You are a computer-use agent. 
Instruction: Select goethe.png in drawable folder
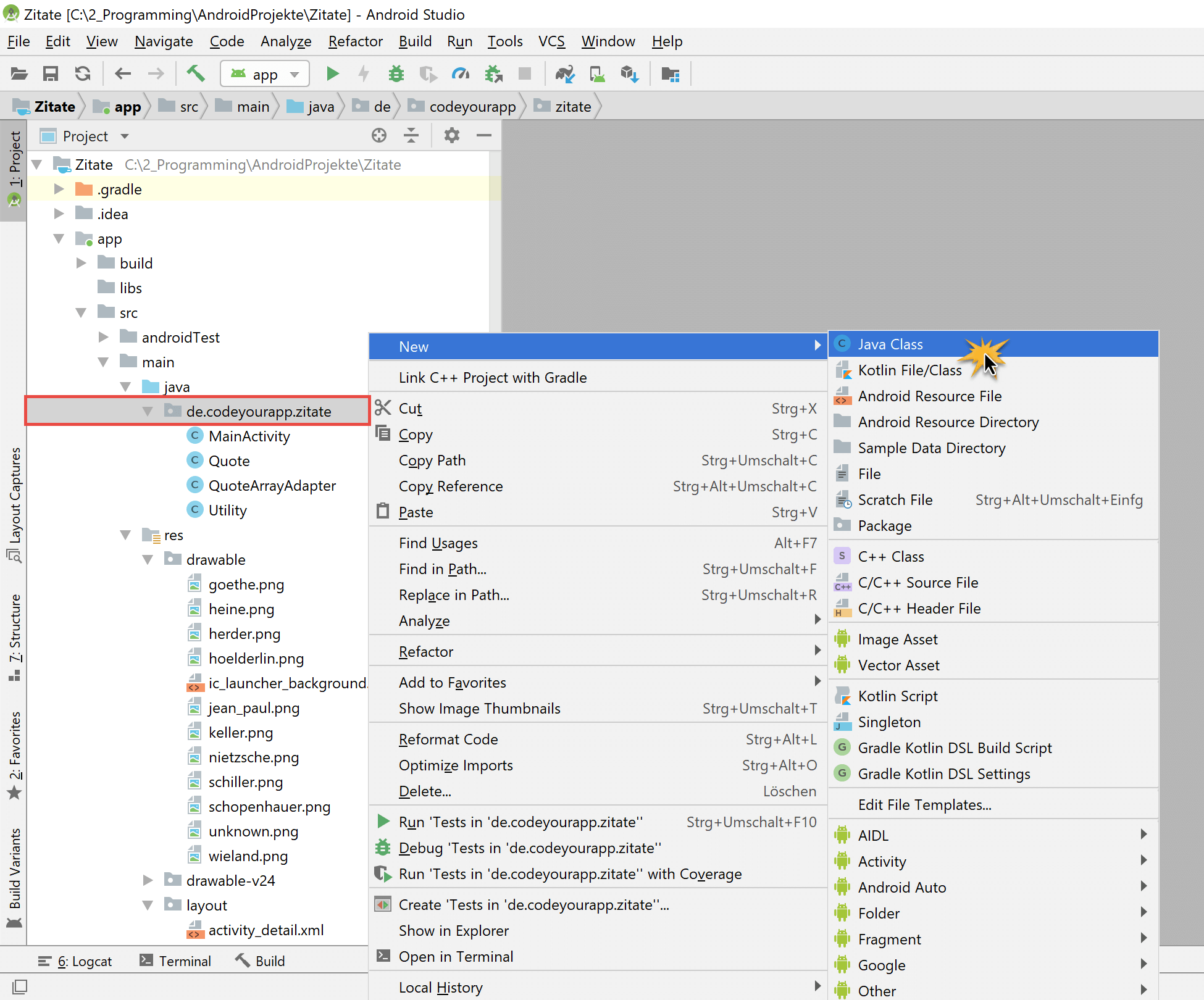[x=246, y=584]
